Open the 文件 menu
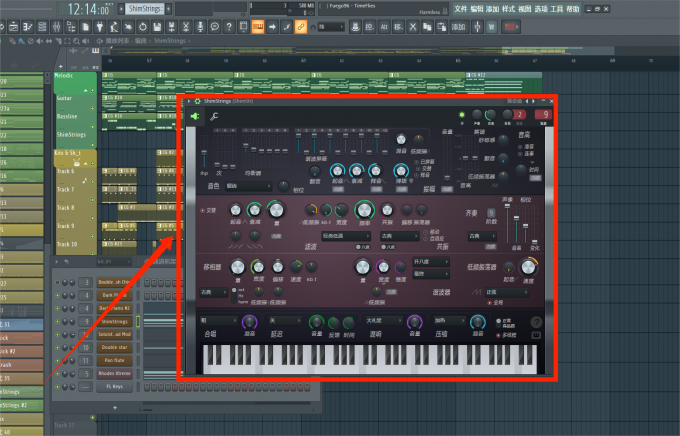The height and width of the screenshot is (436, 680). [x=460, y=9]
